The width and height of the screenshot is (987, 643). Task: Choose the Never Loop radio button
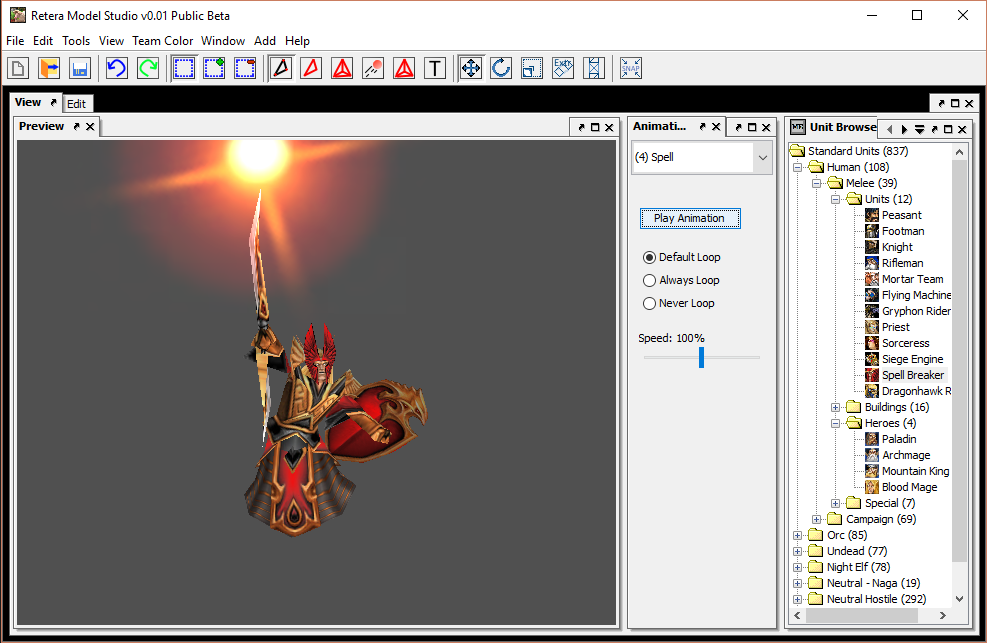(650, 303)
